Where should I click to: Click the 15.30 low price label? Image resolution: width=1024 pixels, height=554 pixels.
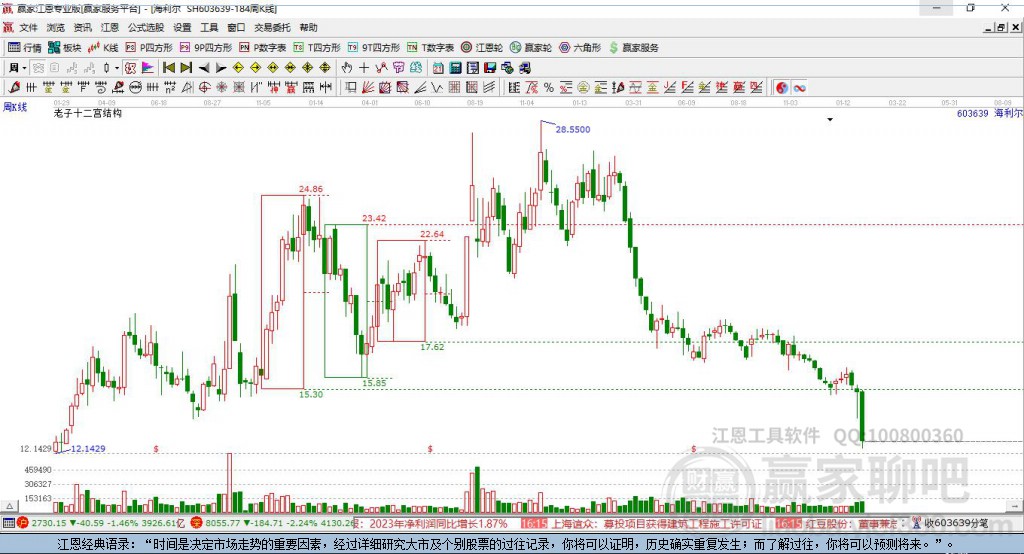(311, 394)
